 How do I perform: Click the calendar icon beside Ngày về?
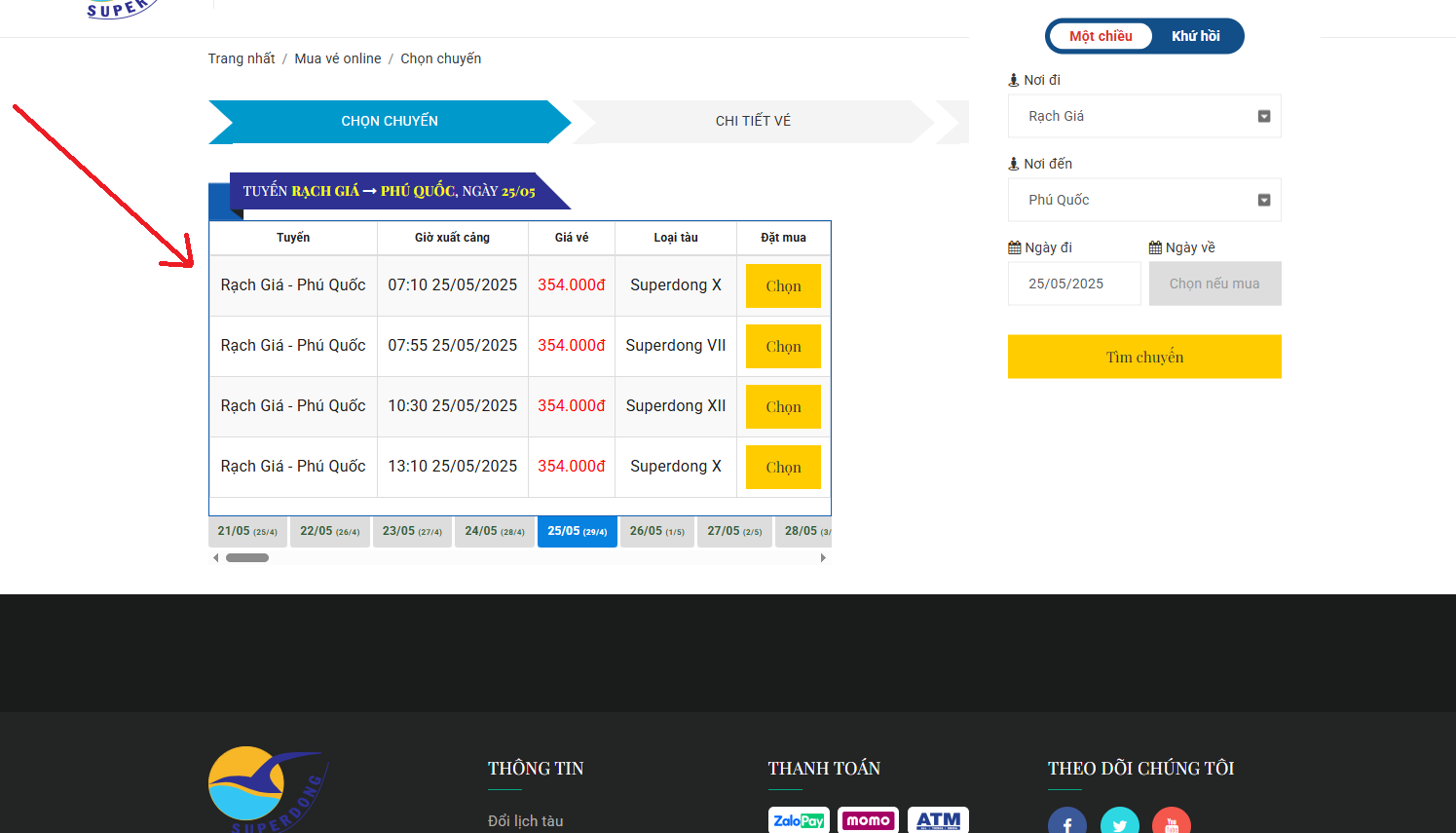click(1155, 247)
